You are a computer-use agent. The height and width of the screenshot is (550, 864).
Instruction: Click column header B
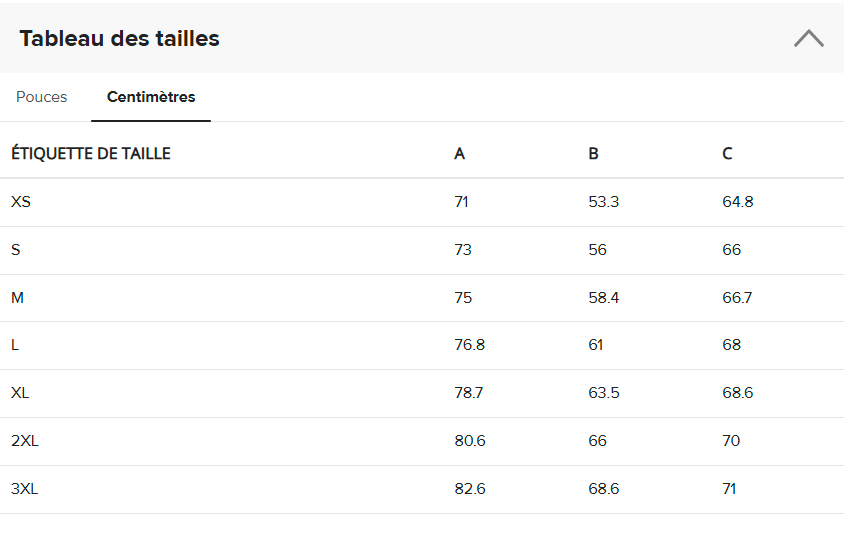click(594, 154)
